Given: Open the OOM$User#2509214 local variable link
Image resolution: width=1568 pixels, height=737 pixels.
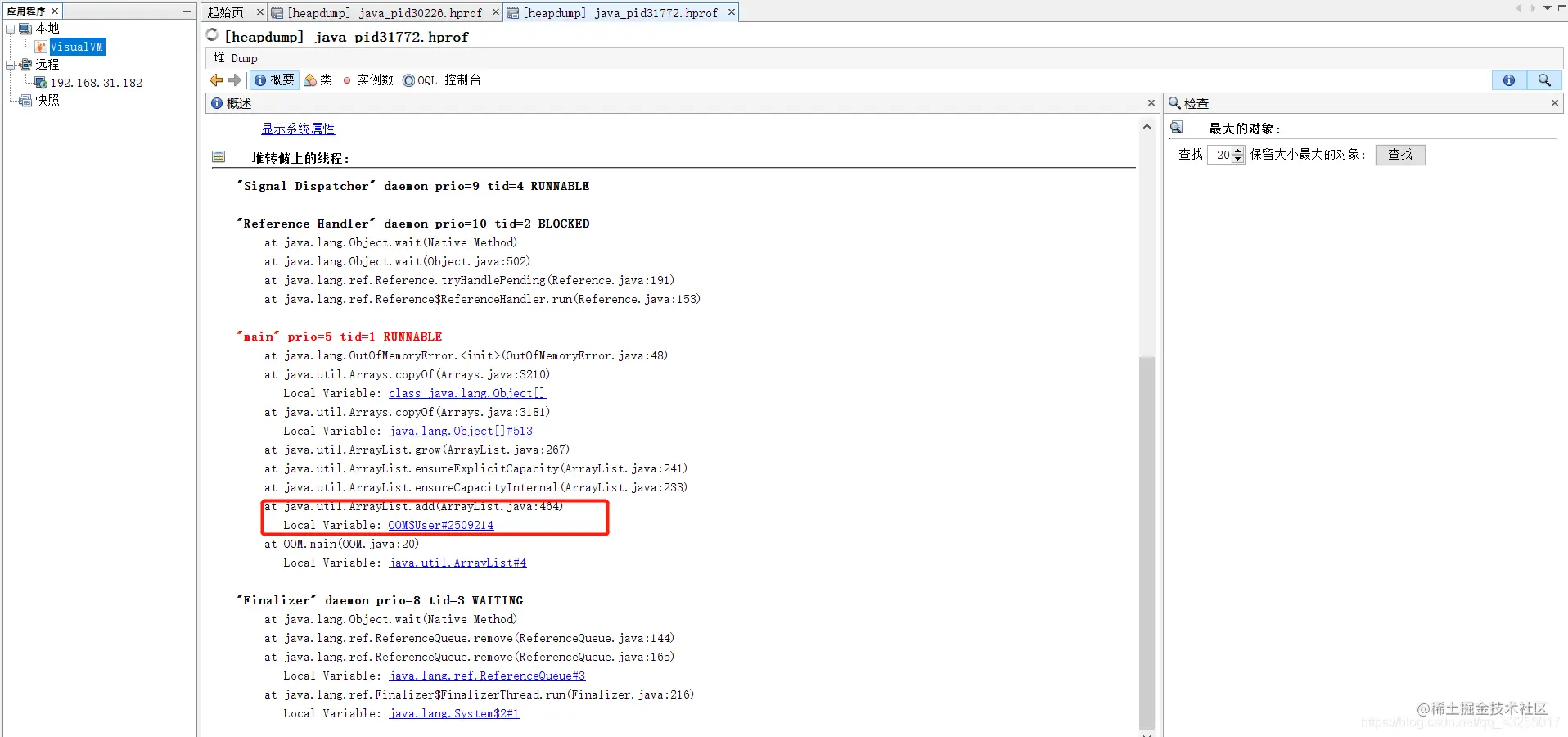Looking at the screenshot, I should (441, 525).
